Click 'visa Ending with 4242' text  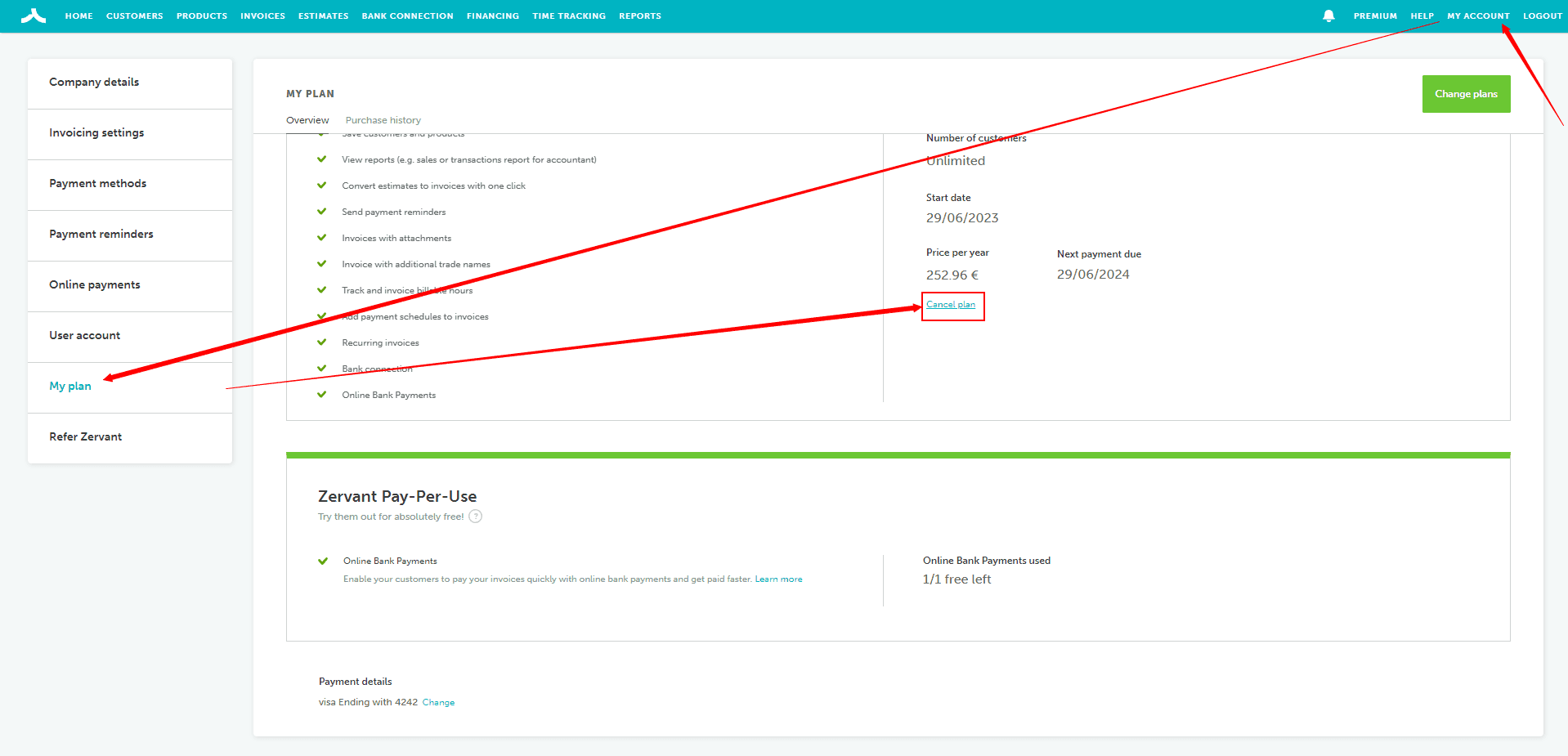[x=368, y=703]
